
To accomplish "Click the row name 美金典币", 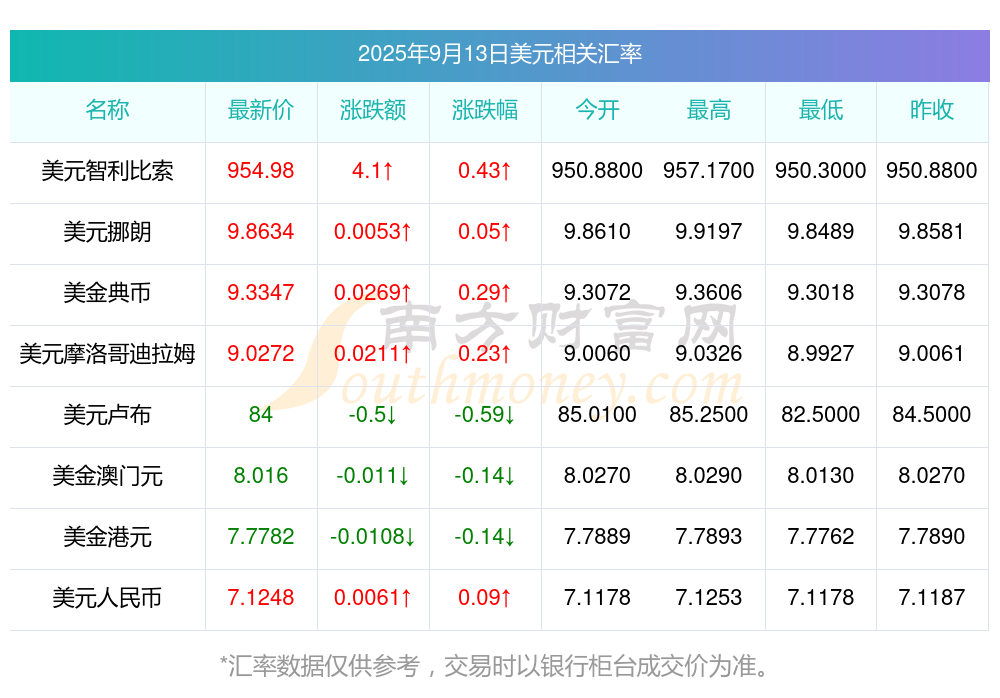I will [107, 293].
